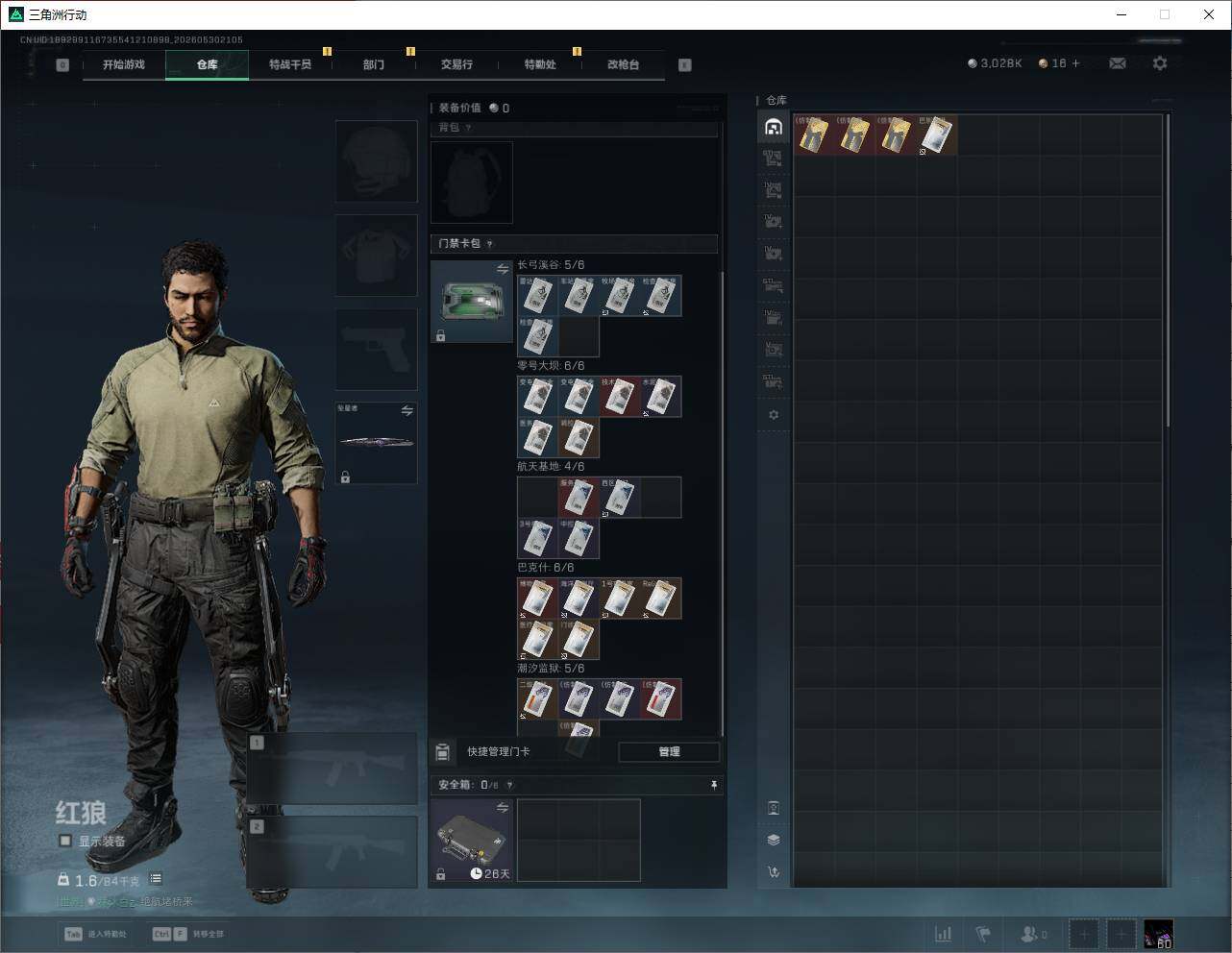Screen dimensions: 1232x953
Task: Toggle the 显示装备 checkbox
Action: 65,841
